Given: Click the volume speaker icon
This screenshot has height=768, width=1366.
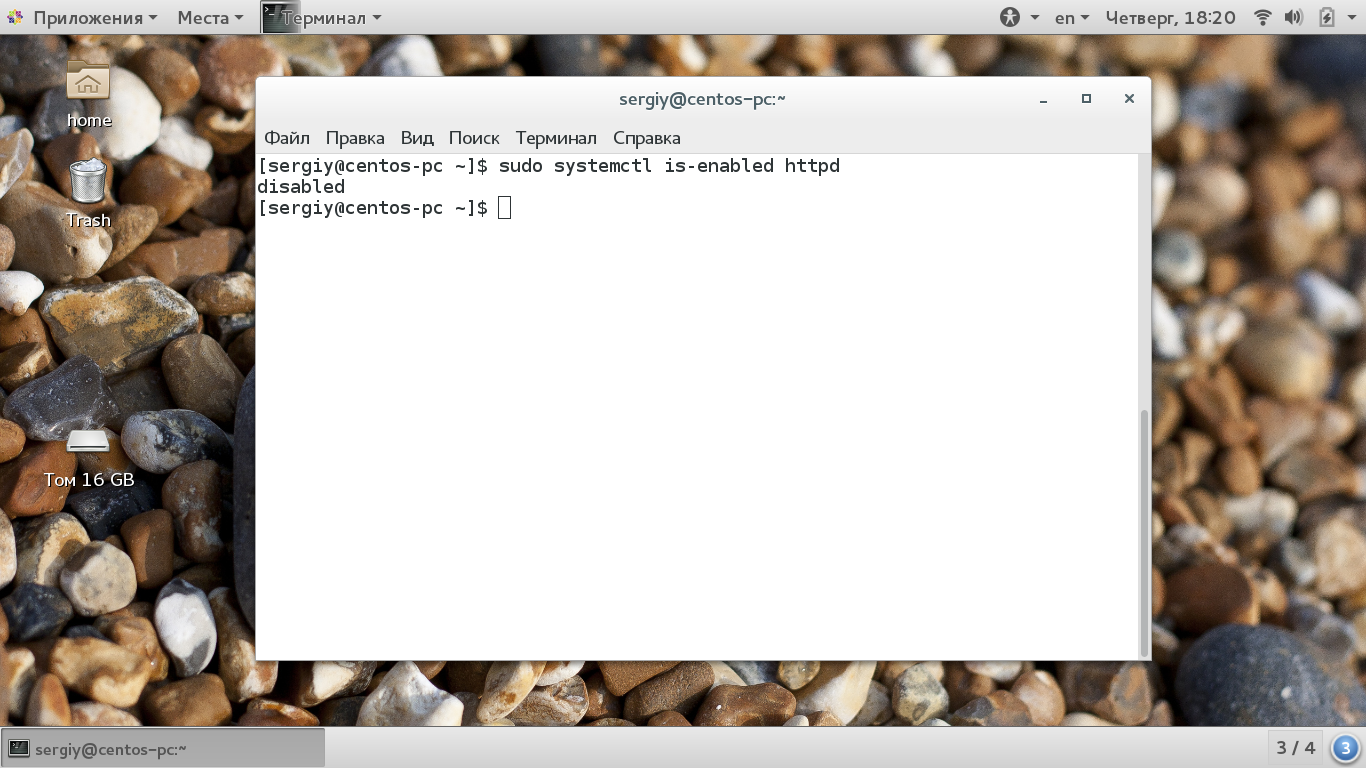Looking at the screenshot, I should click(x=1293, y=17).
